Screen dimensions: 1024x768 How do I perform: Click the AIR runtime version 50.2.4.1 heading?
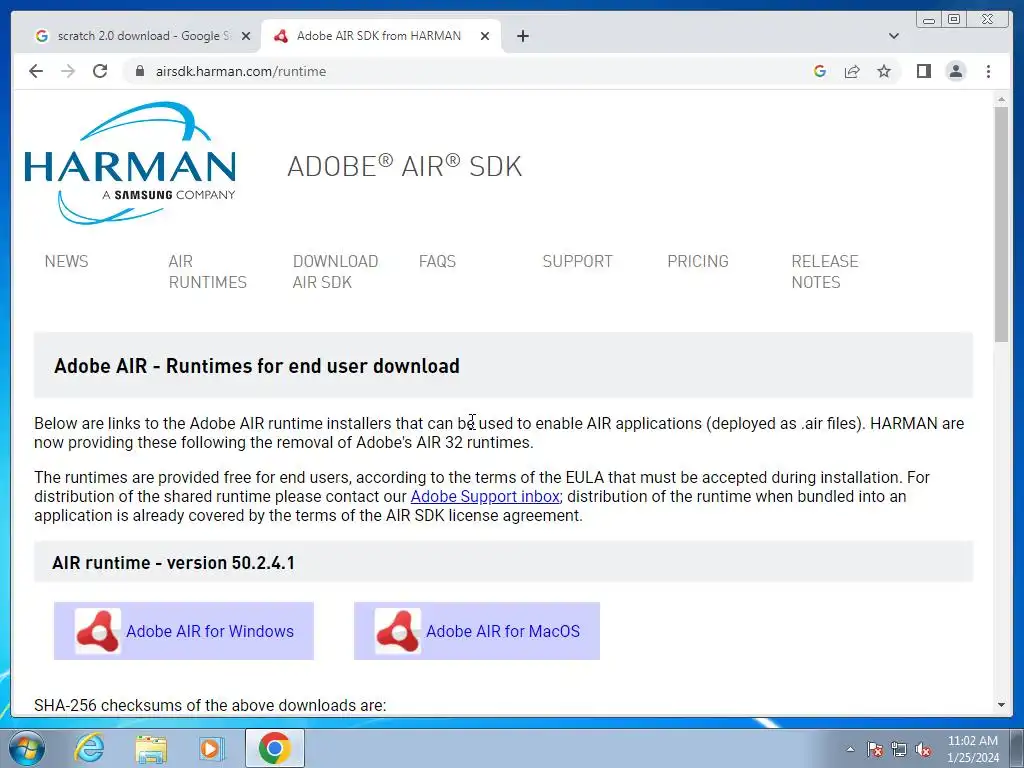pyautogui.click(x=173, y=563)
